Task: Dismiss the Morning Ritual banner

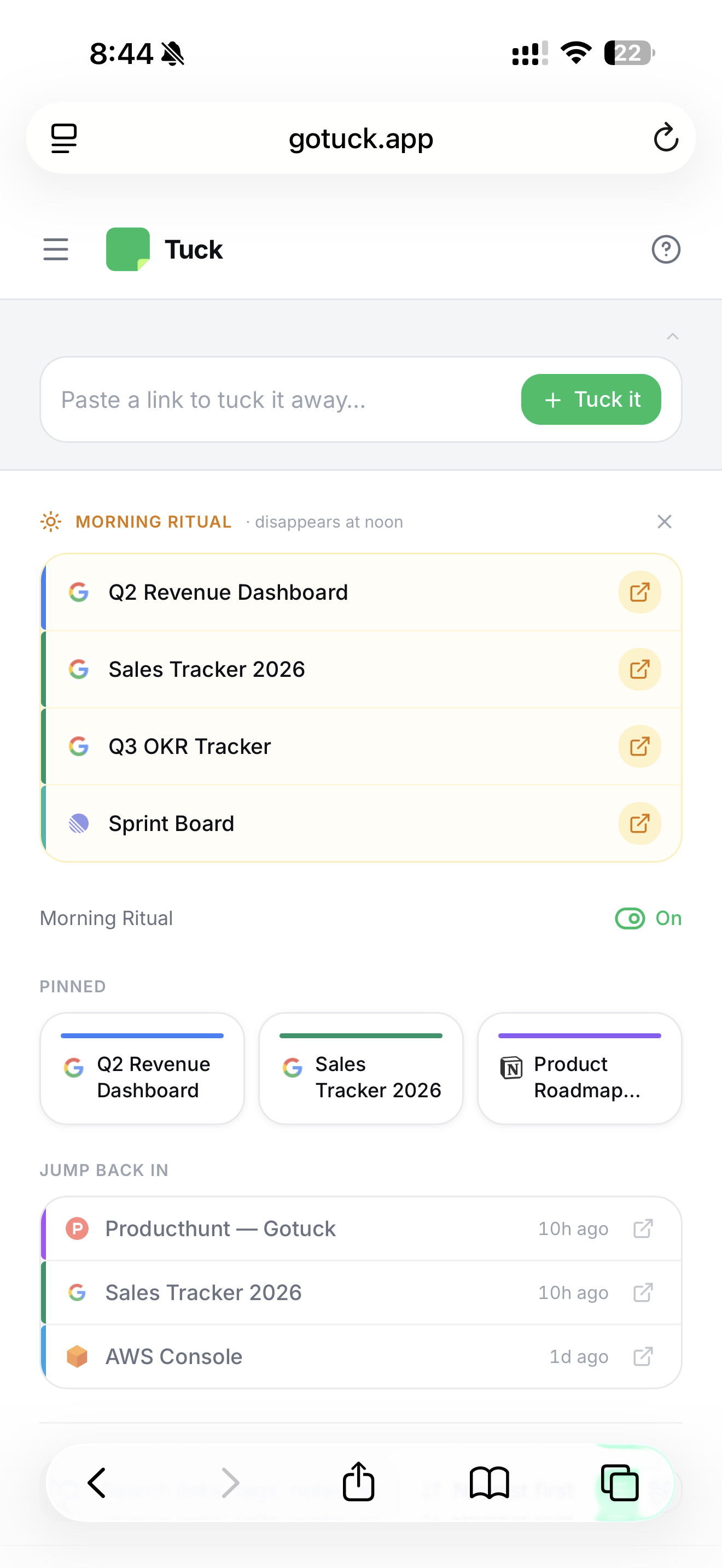Action: (664, 522)
